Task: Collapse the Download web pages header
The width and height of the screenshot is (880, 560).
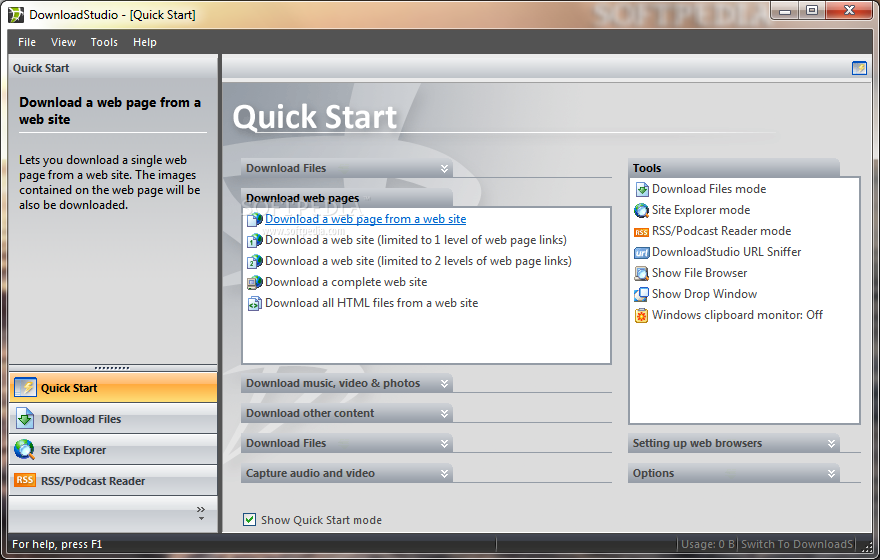Action: [347, 198]
